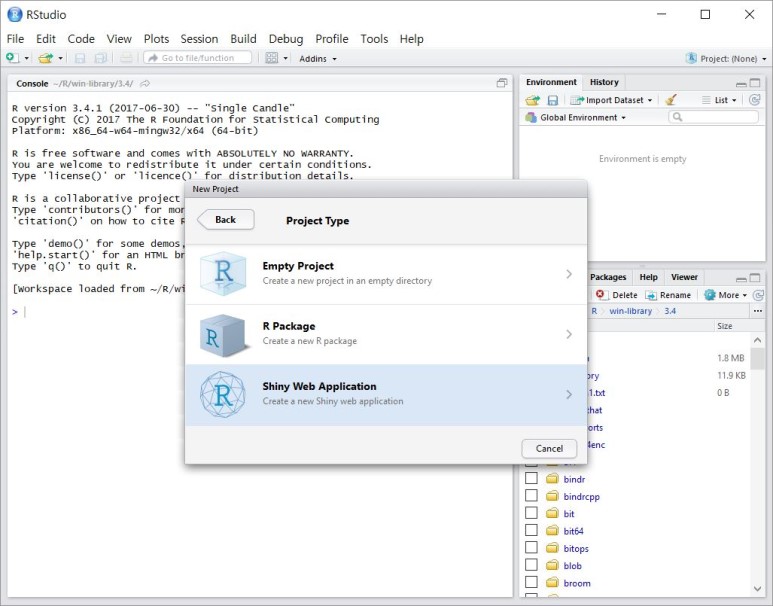Check the blob folder checkbox
The width and height of the screenshot is (773, 606).
[531, 565]
